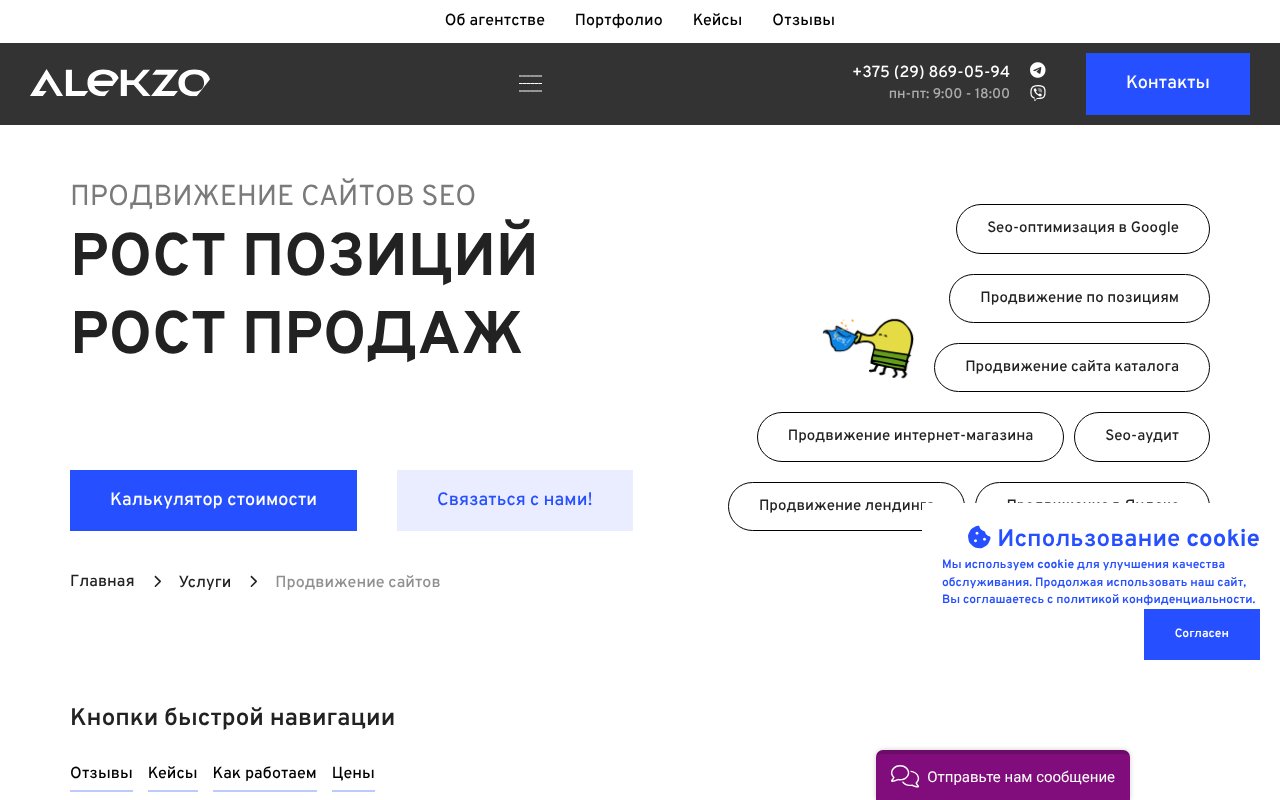Select Портфолио in the top menu

(618, 20)
